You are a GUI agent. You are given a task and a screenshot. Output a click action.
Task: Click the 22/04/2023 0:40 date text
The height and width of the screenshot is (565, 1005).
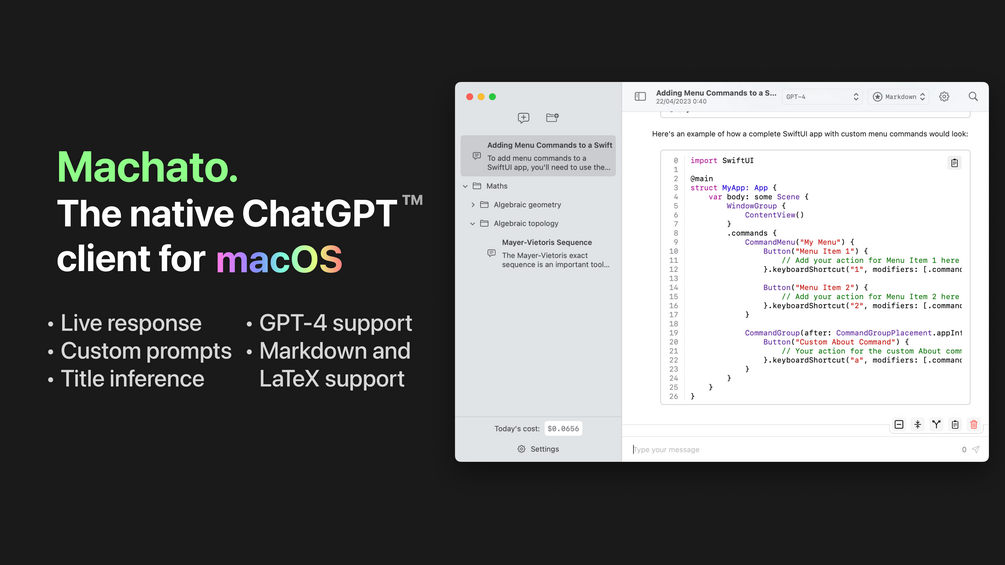pos(681,102)
